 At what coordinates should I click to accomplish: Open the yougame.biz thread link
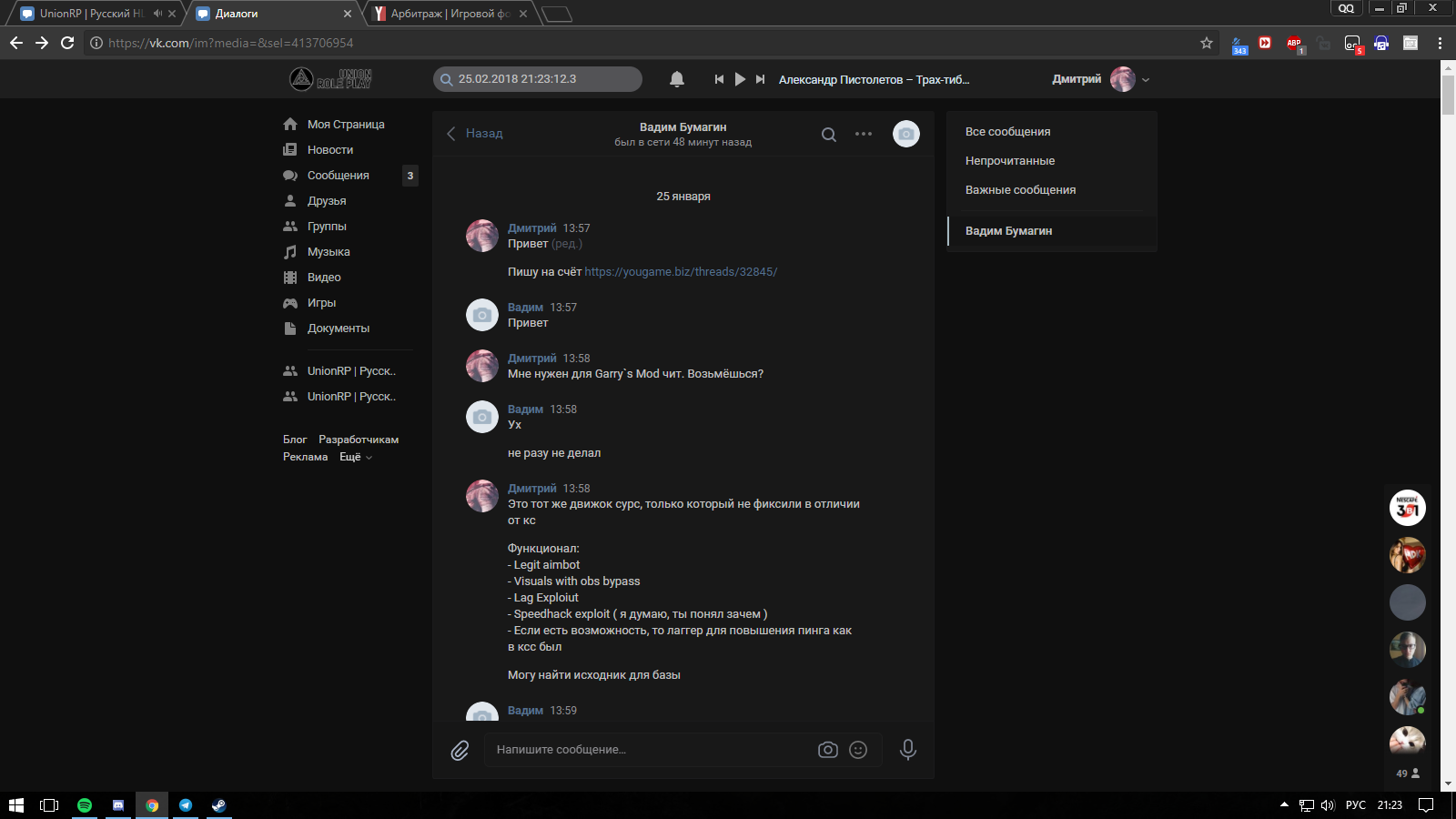point(681,272)
